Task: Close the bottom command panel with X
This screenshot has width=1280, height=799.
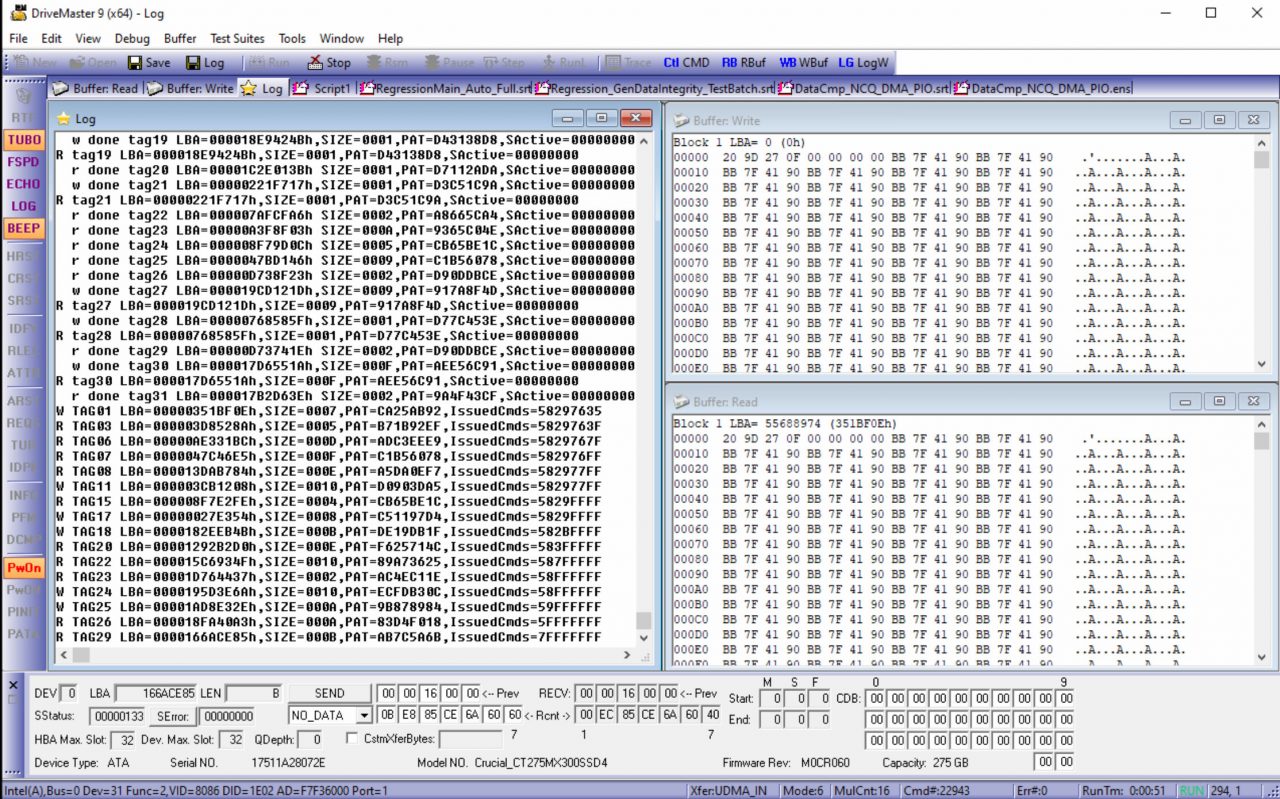Action: pos(13,685)
